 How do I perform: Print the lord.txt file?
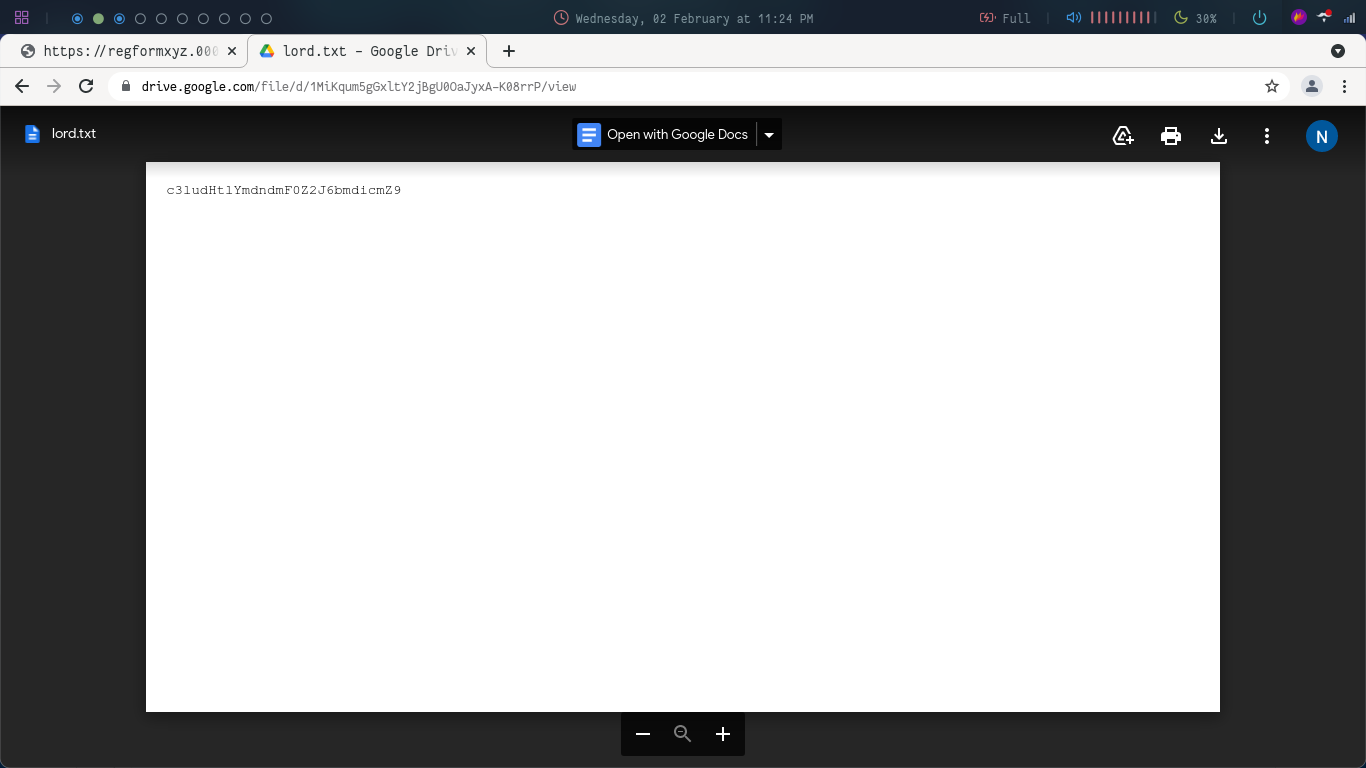[1171, 136]
